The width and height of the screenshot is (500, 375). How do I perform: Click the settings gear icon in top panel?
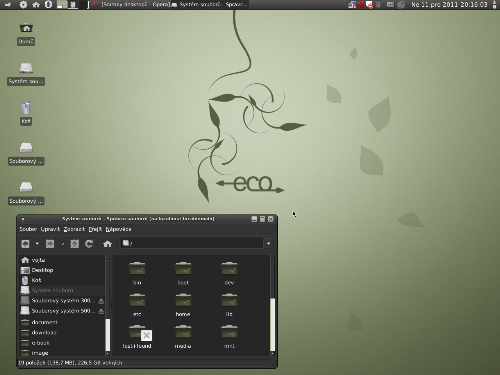[23, 5]
